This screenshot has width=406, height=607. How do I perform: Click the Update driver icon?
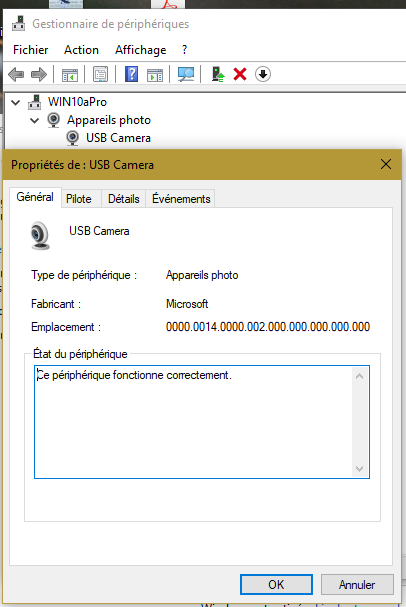[x=218, y=74]
